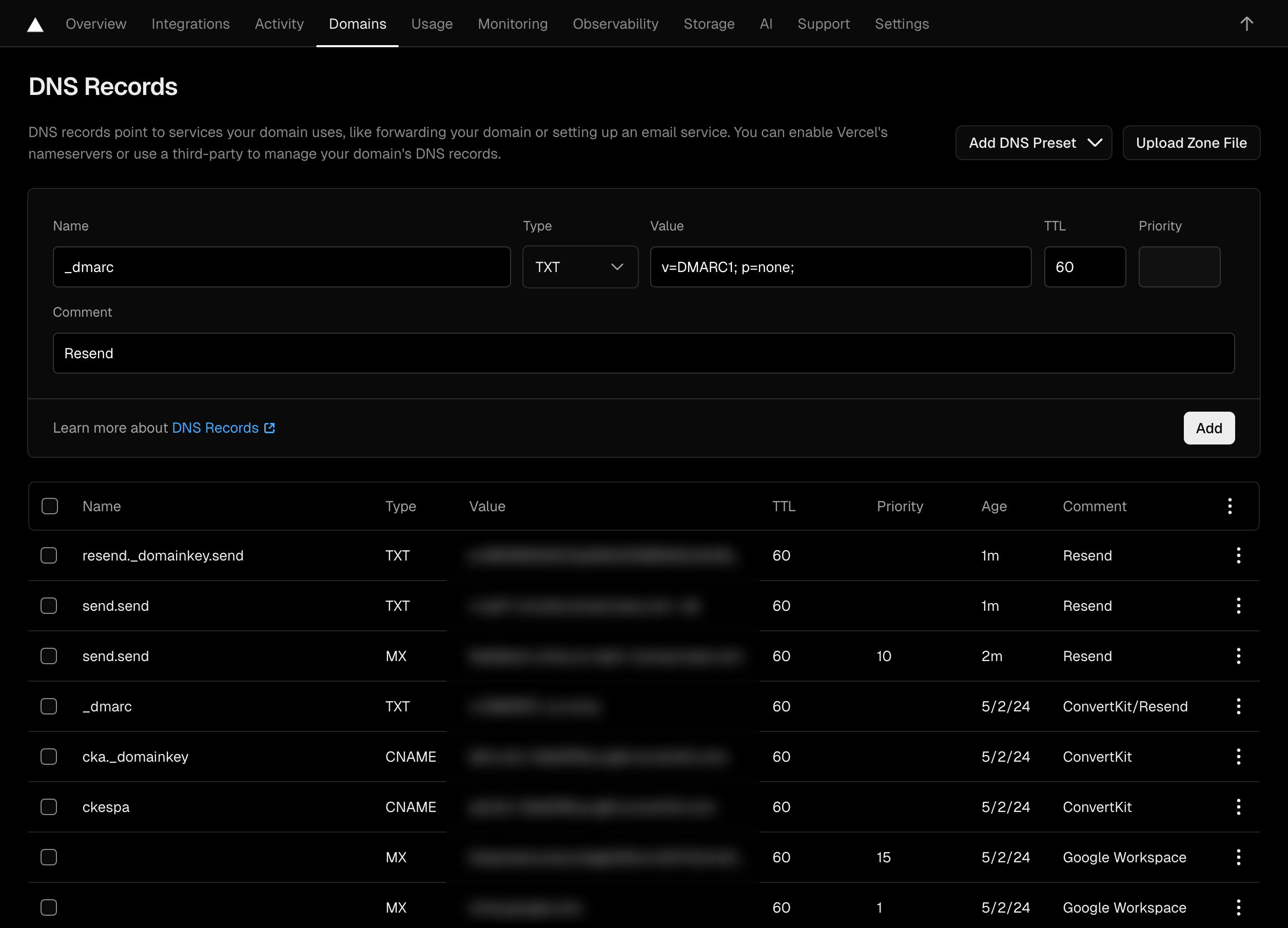This screenshot has height=928, width=1288.
Task: Click the TTL column header in table
Action: (784, 506)
